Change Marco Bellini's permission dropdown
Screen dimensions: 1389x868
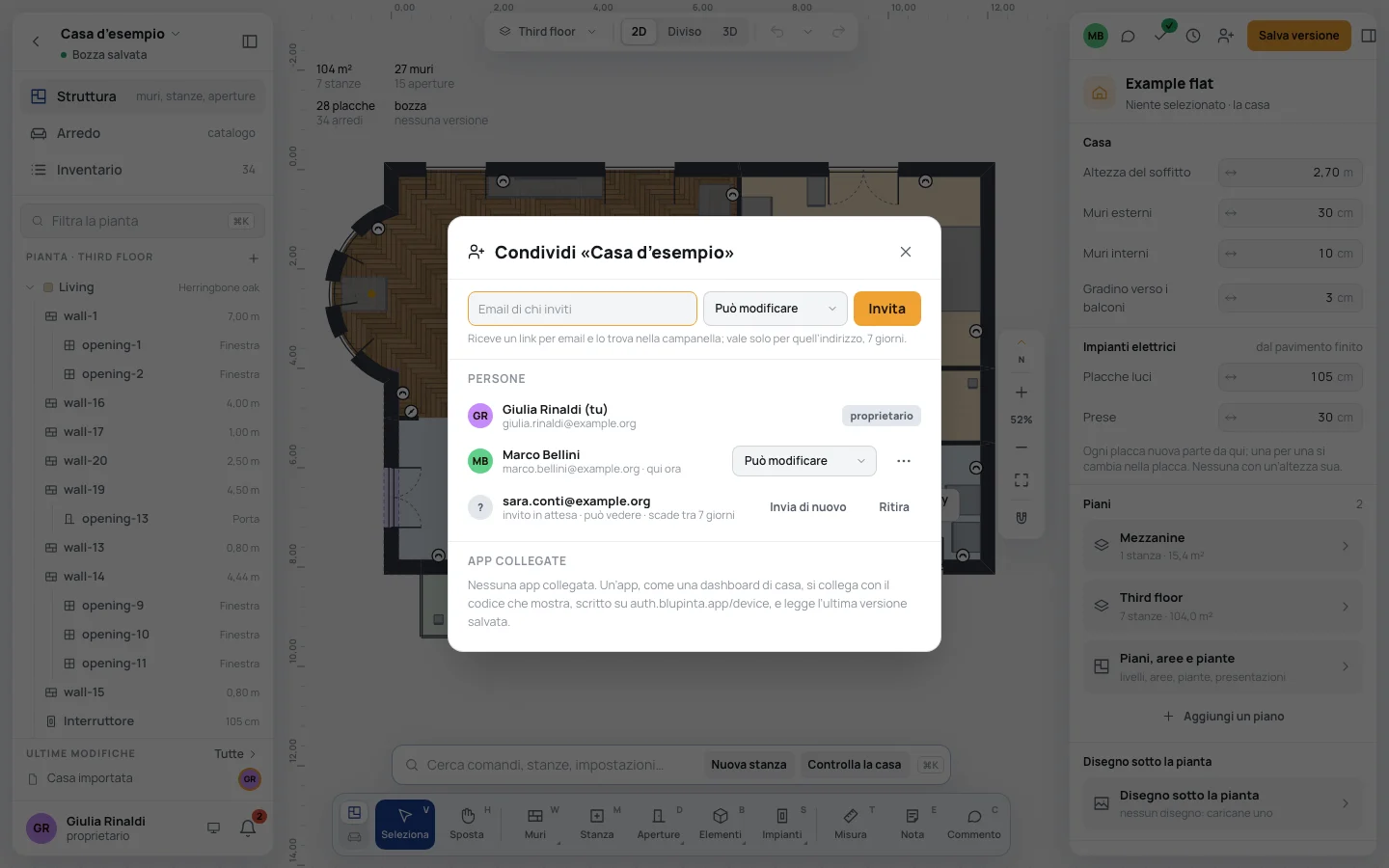pyautogui.click(x=804, y=461)
